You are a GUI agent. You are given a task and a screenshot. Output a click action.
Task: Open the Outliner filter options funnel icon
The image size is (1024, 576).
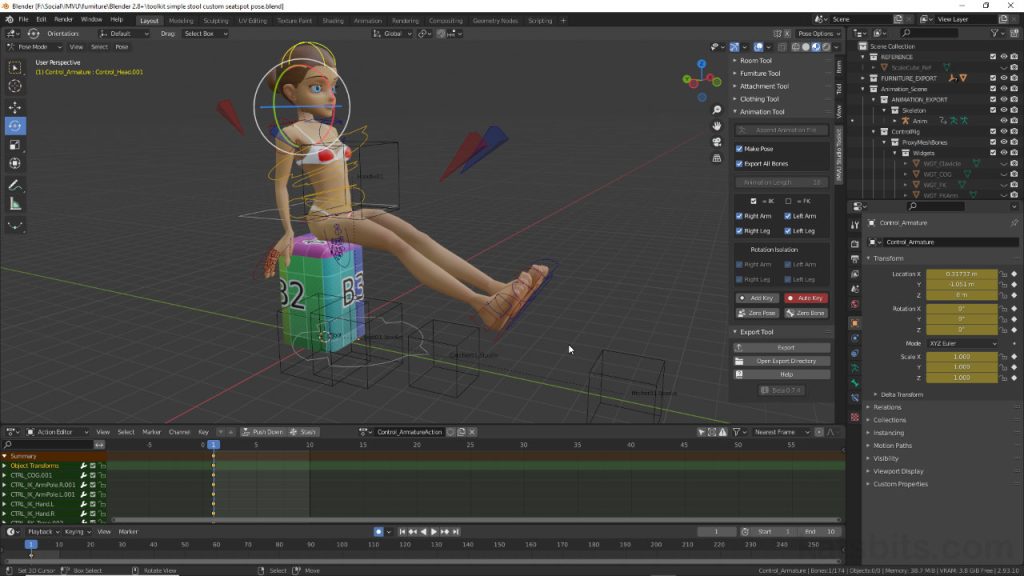tap(994, 33)
